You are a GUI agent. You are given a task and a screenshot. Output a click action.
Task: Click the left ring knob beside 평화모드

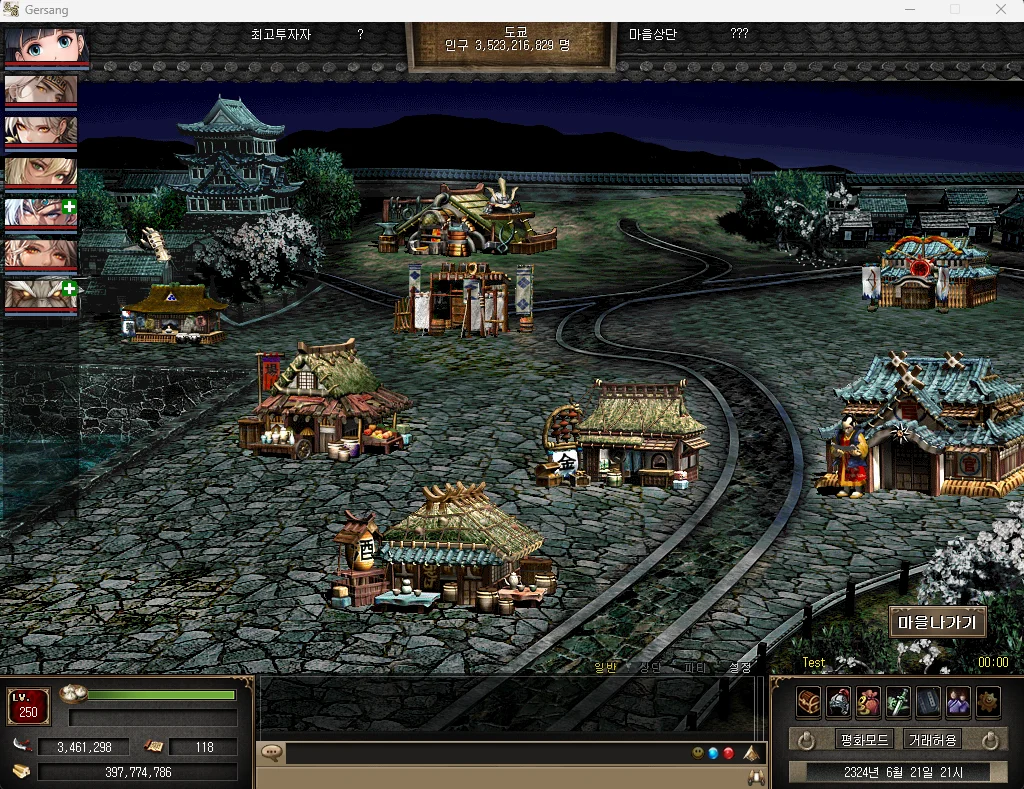[x=807, y=740]
